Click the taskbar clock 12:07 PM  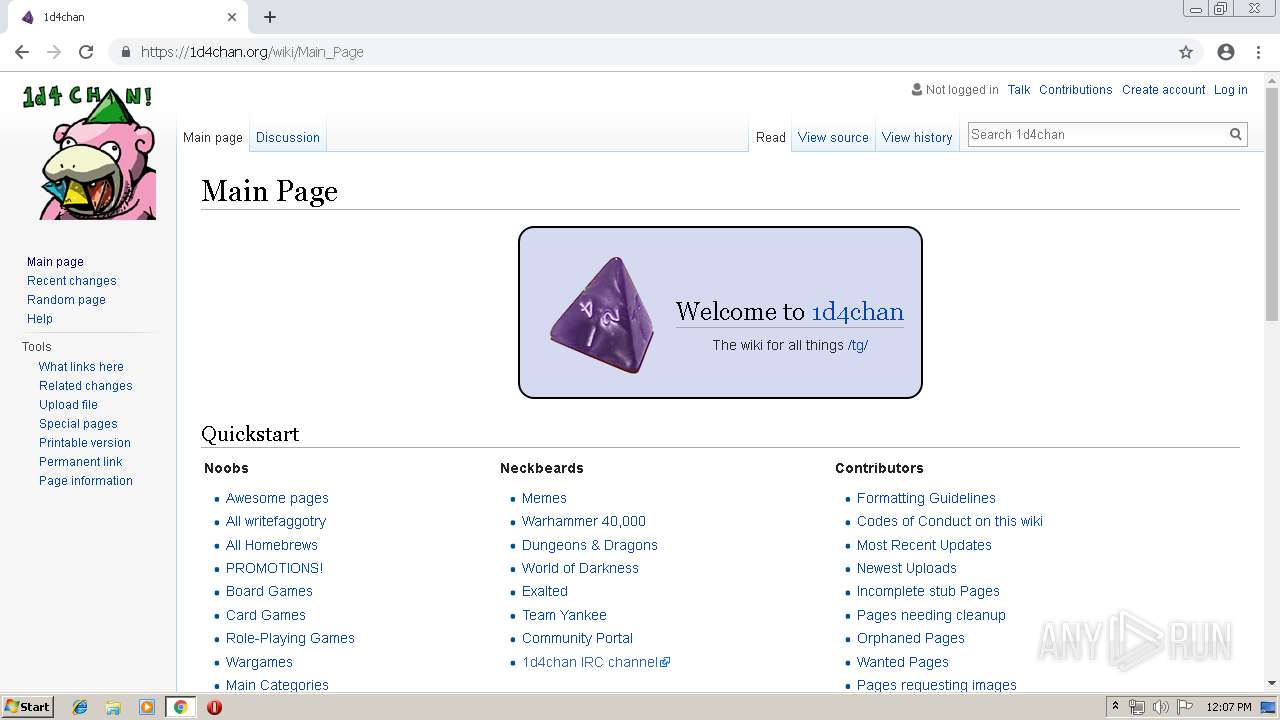tap(1229, 707)
